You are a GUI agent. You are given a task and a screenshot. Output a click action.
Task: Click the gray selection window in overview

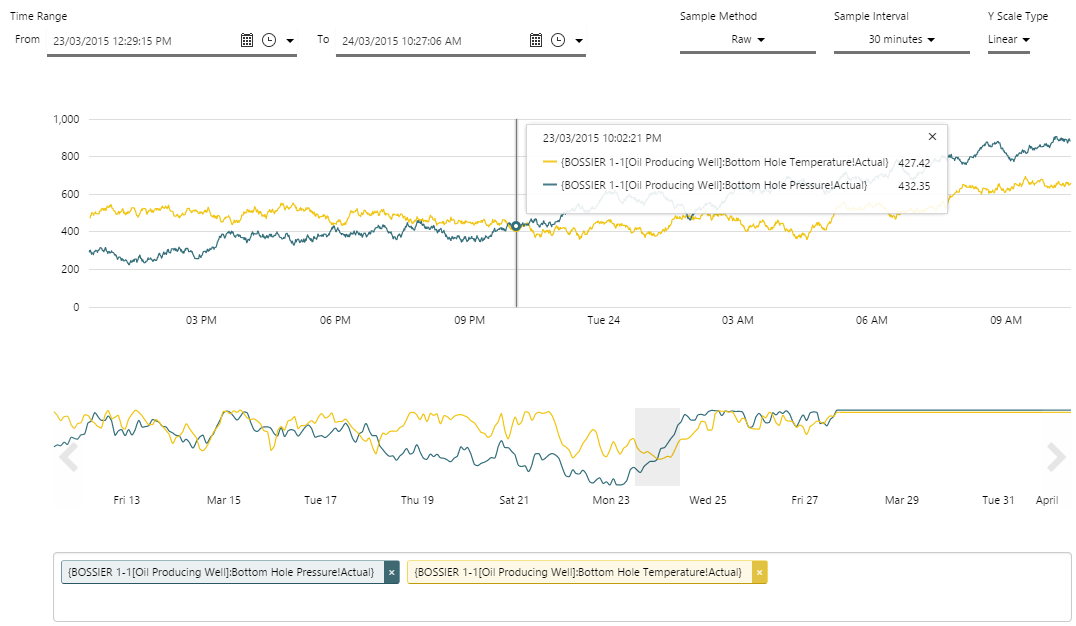[657, 446]
